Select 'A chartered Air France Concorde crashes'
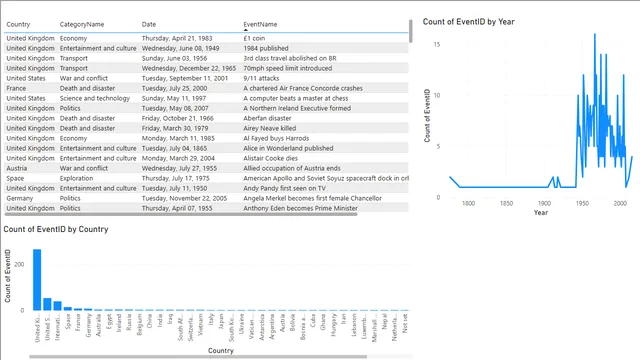This screenshot has width=640, height=360. 303,88
